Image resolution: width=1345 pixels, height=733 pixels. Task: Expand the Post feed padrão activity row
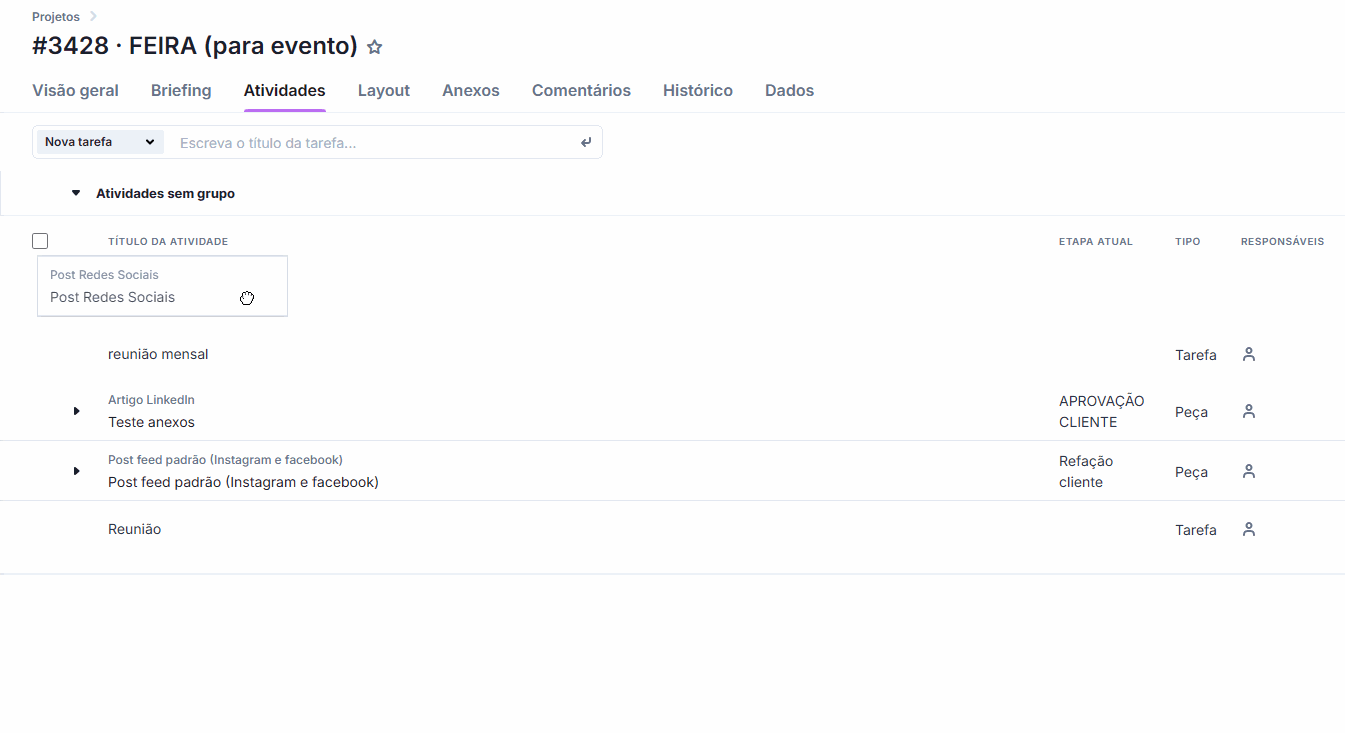(x=76, y=471)
